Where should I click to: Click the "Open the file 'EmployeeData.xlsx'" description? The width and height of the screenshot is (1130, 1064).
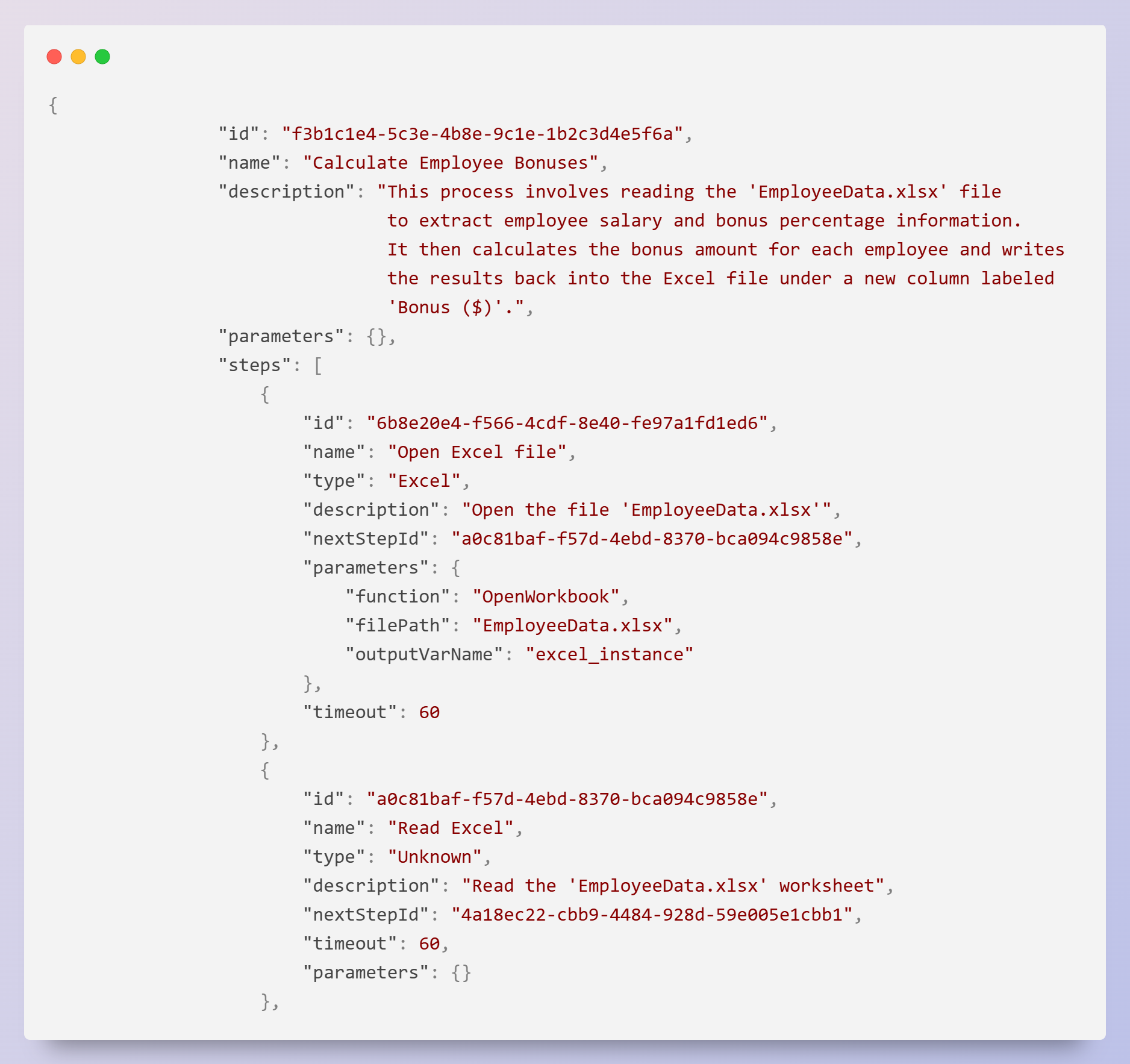pyautogui.click(x=646, y=510)
